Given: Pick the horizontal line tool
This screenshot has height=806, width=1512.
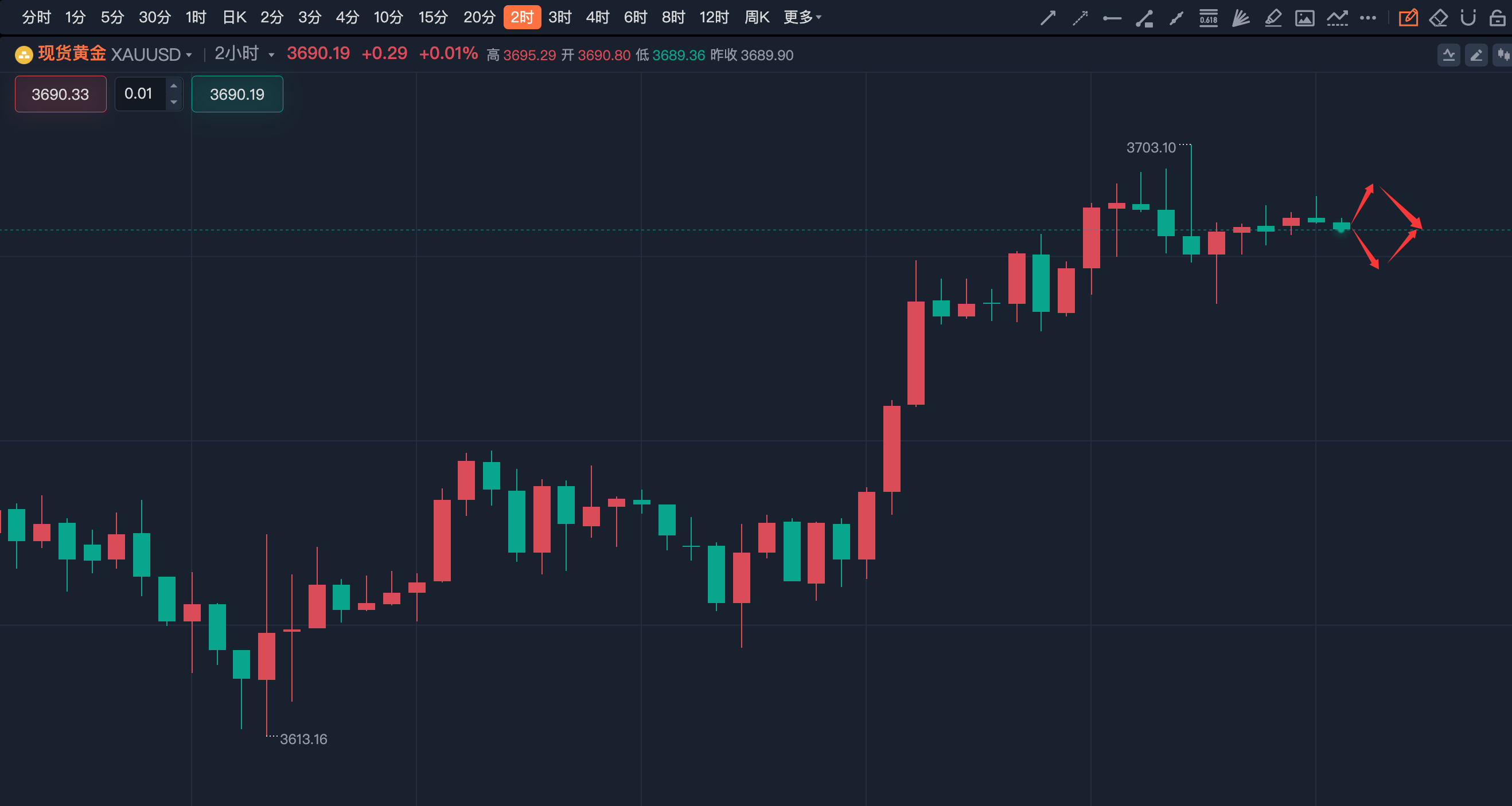Looking at the screenshot, I should [1112, 18].
